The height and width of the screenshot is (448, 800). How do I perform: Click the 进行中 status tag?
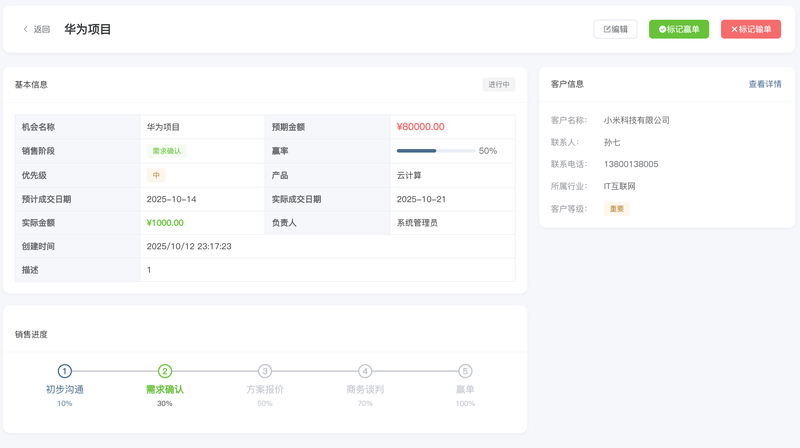coord(498,84)
